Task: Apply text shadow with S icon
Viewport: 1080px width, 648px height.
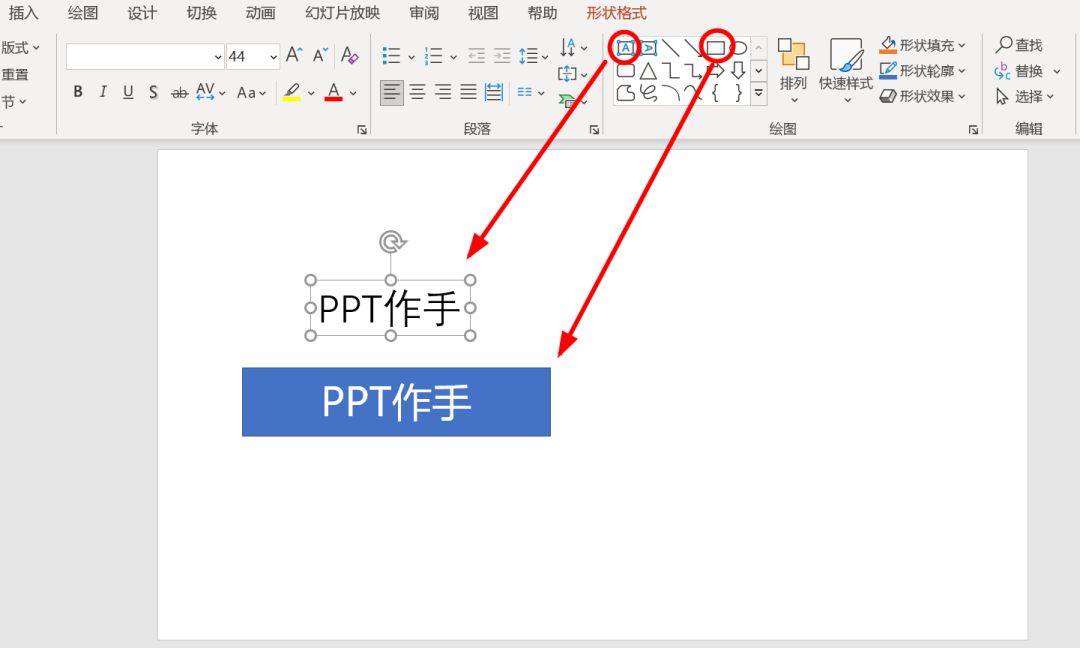Action: coord(153,92)
